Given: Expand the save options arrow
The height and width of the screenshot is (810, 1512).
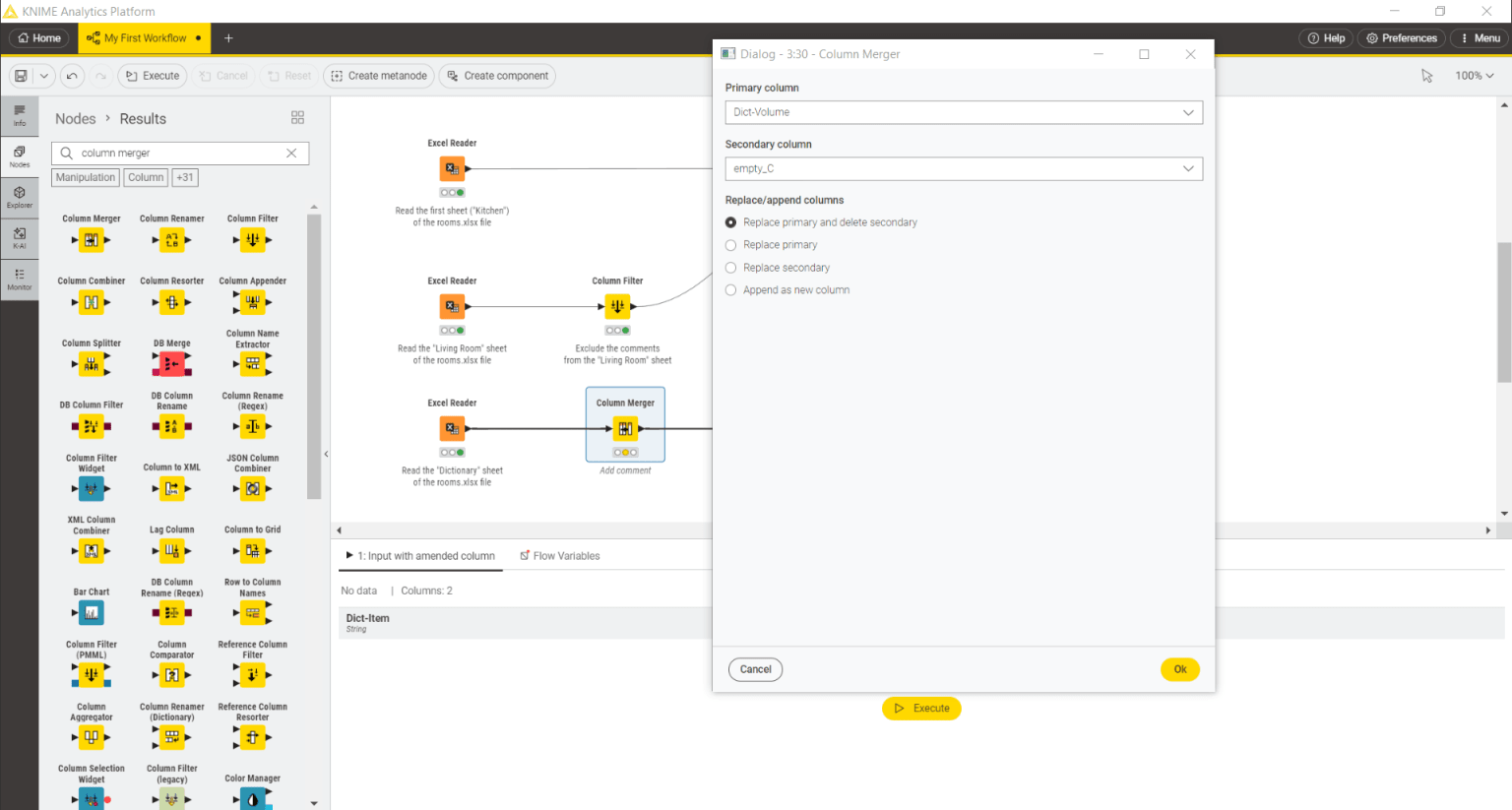Looking at the screenshot, I should click(x=44, y=76).
